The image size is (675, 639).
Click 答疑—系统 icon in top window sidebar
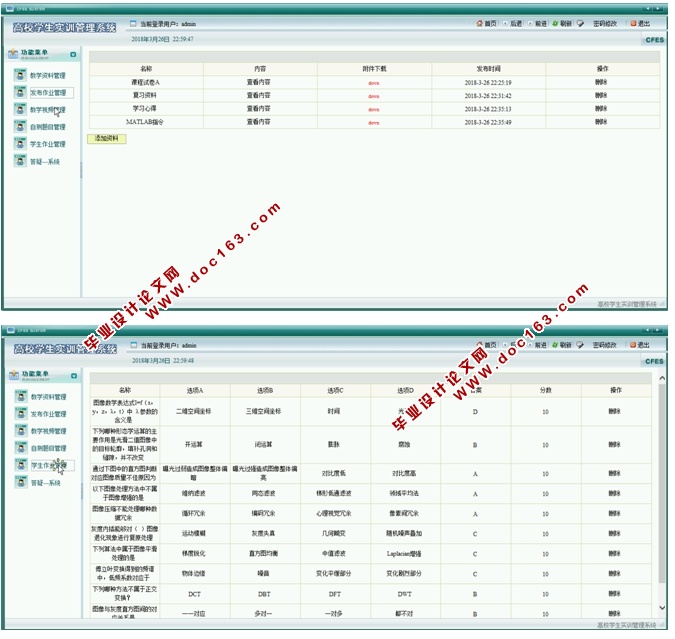coord(20,161)
